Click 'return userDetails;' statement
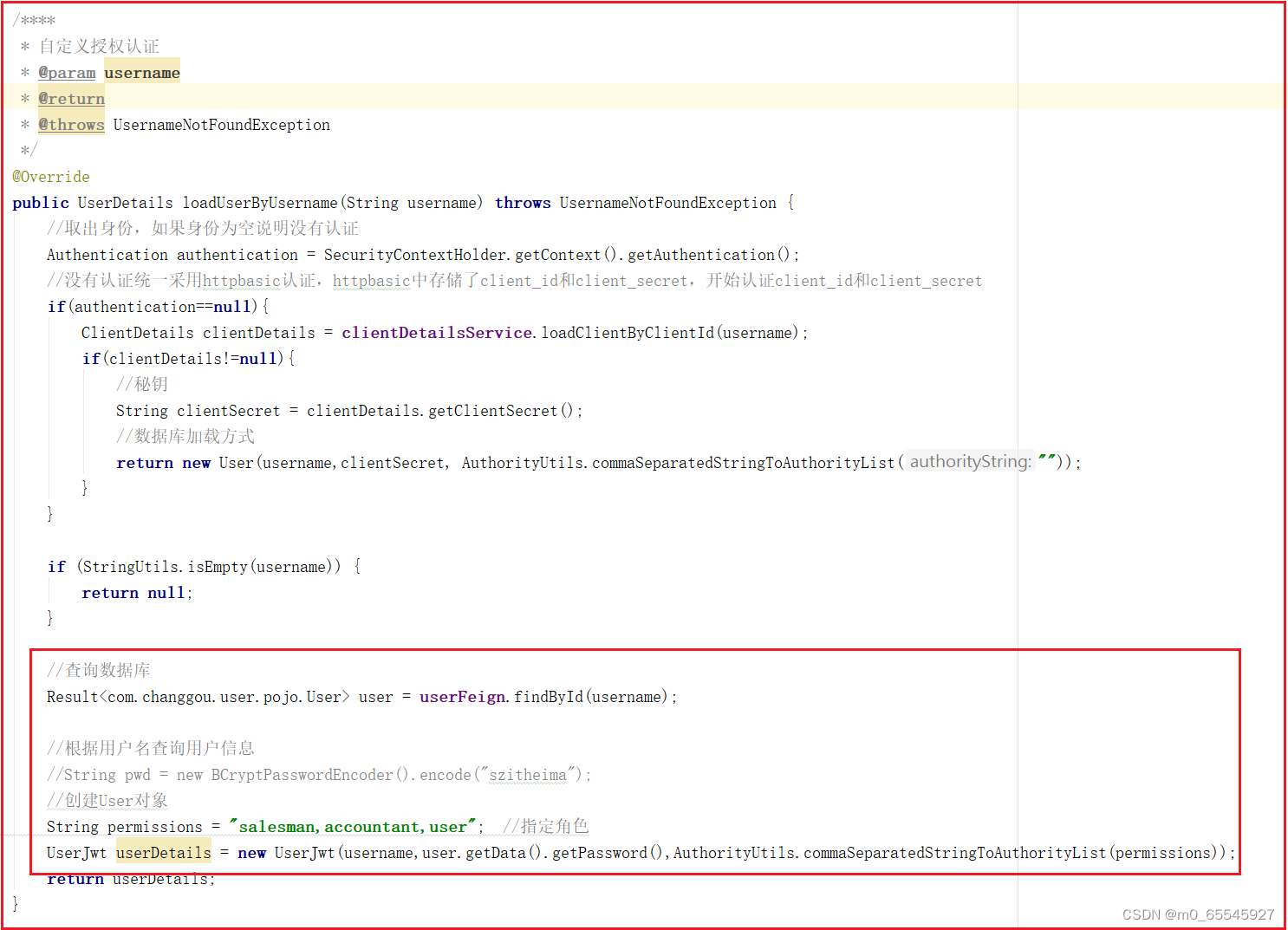 click(131, 879)
